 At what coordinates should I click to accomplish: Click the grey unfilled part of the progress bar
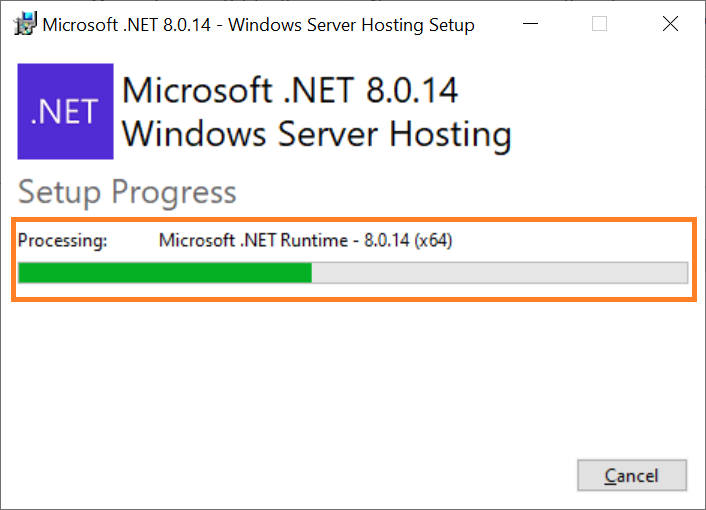click(x=499, y=273)
